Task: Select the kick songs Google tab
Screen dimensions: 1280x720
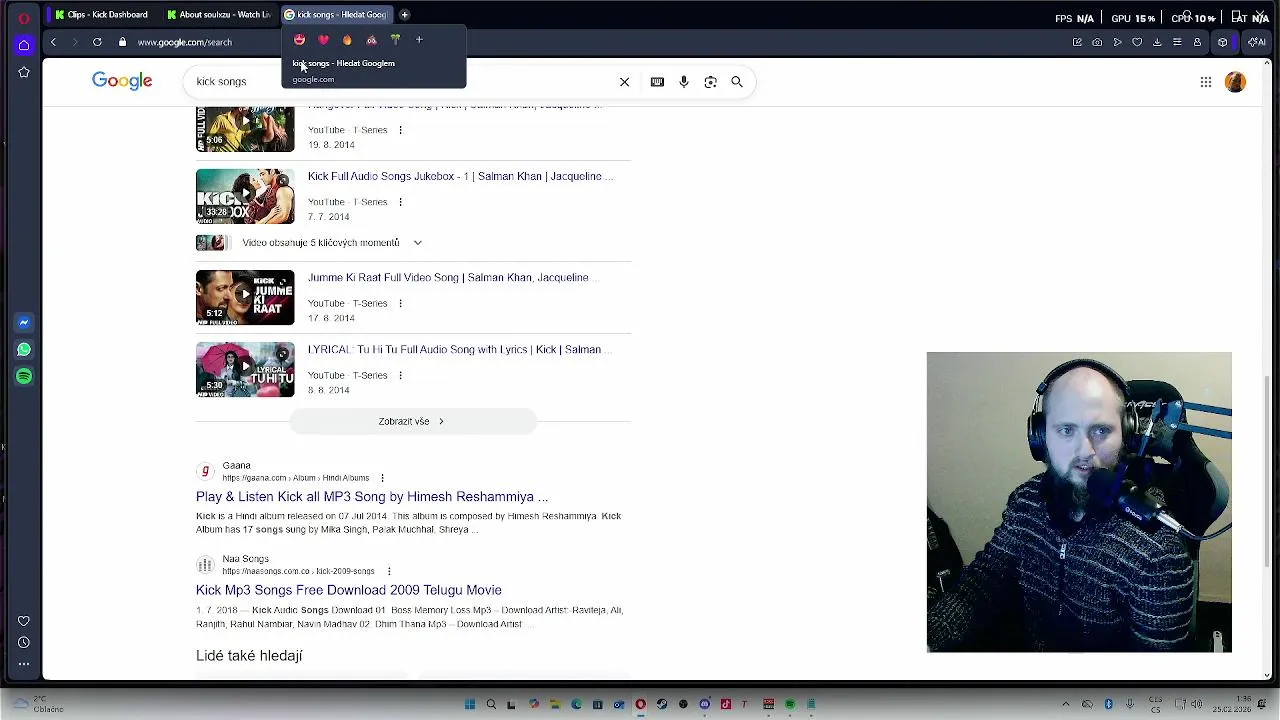Action: [335, 15]
